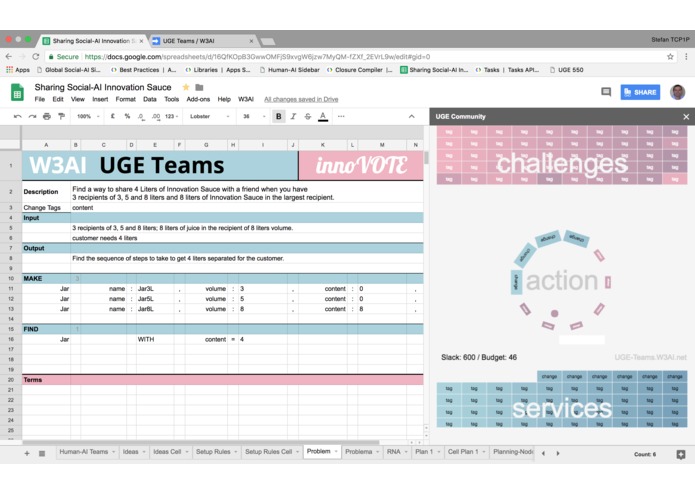Open the move-to-folder icon

199,87
